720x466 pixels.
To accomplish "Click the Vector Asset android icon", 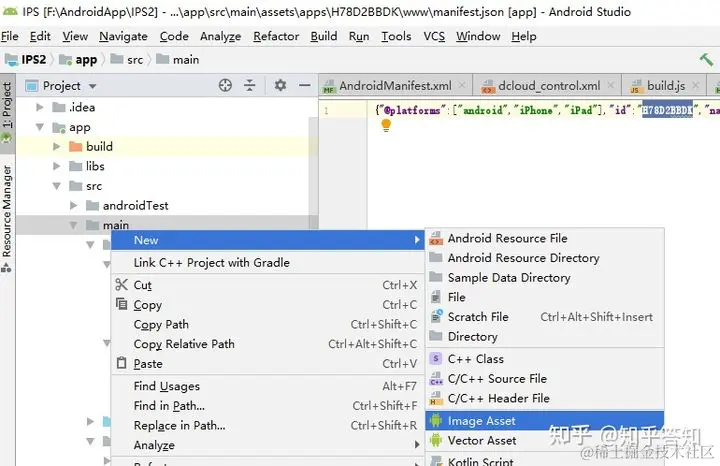I will pyautogui.click(x=436, y=440).
